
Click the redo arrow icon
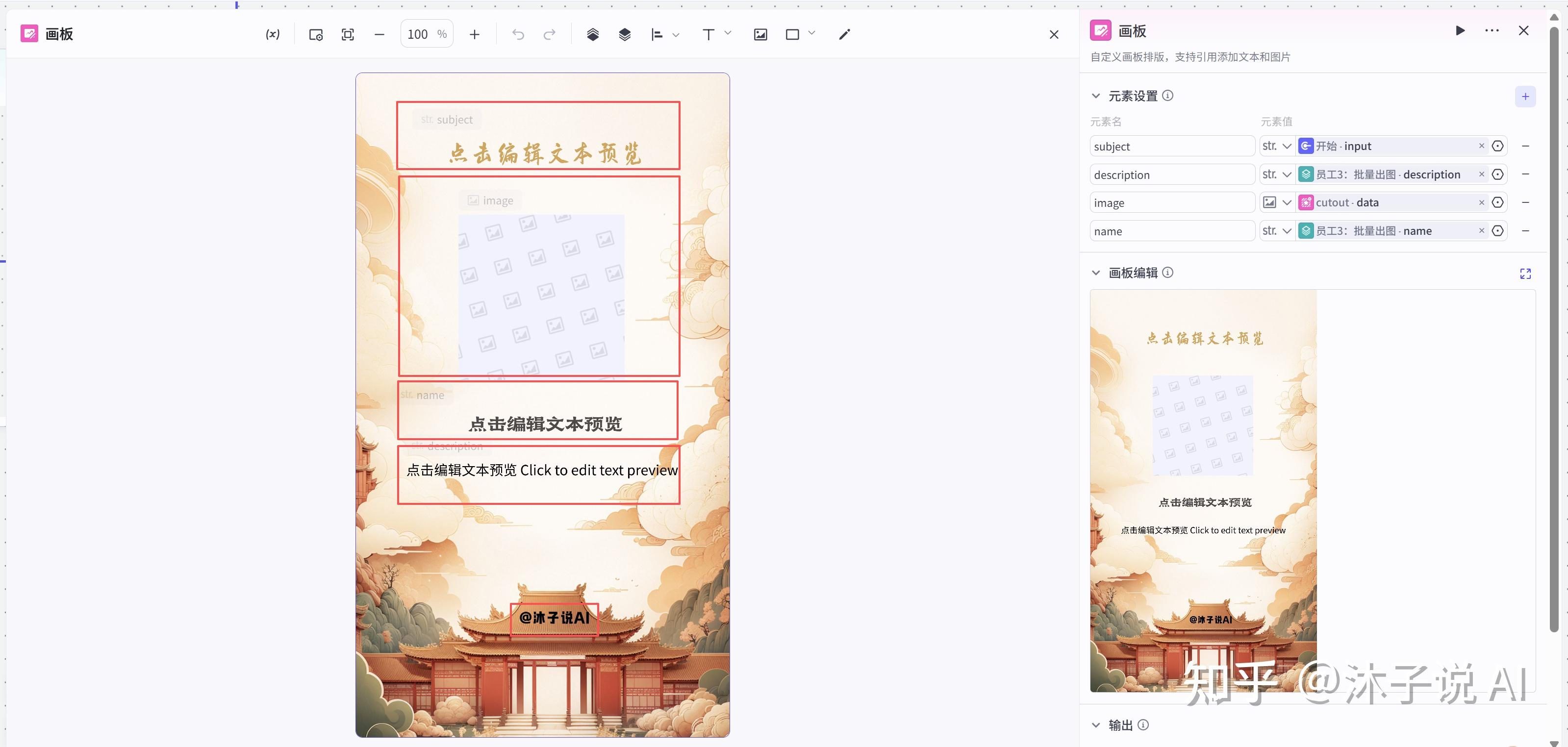[550, 35]
